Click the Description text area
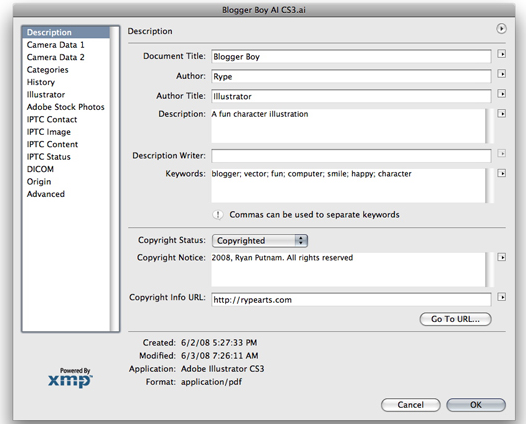 pos(348,126)
